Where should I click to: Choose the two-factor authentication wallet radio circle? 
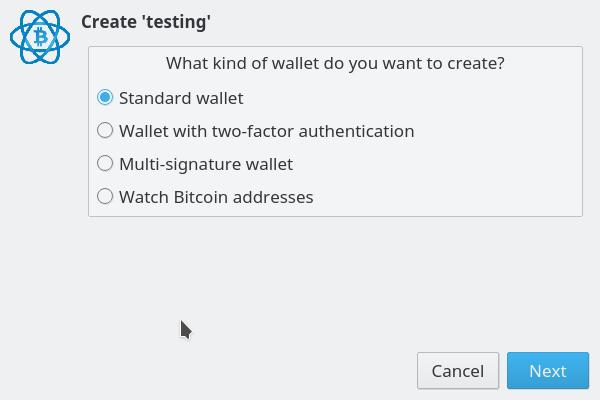click(105, 130)
